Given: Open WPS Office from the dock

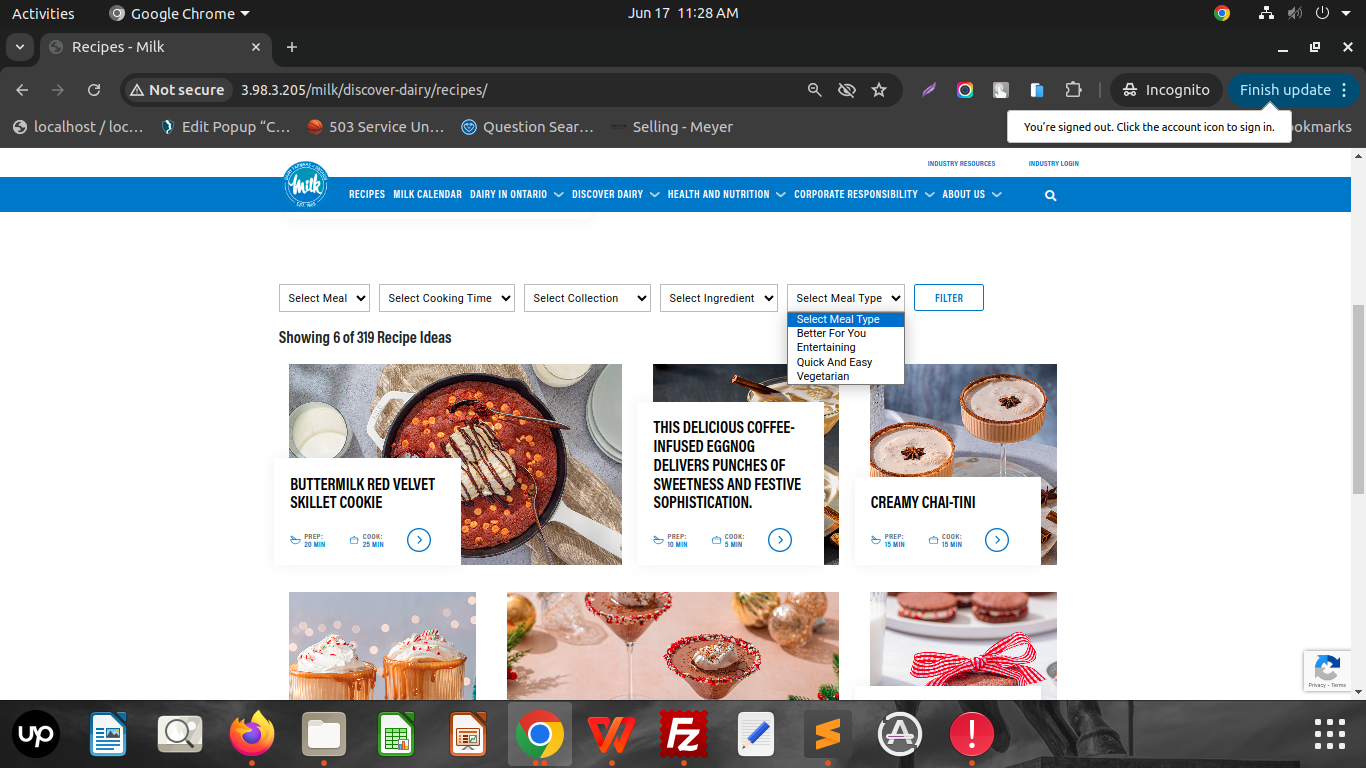Looking at the screenshot, I should pyautogui.click(x=612, y=735).
